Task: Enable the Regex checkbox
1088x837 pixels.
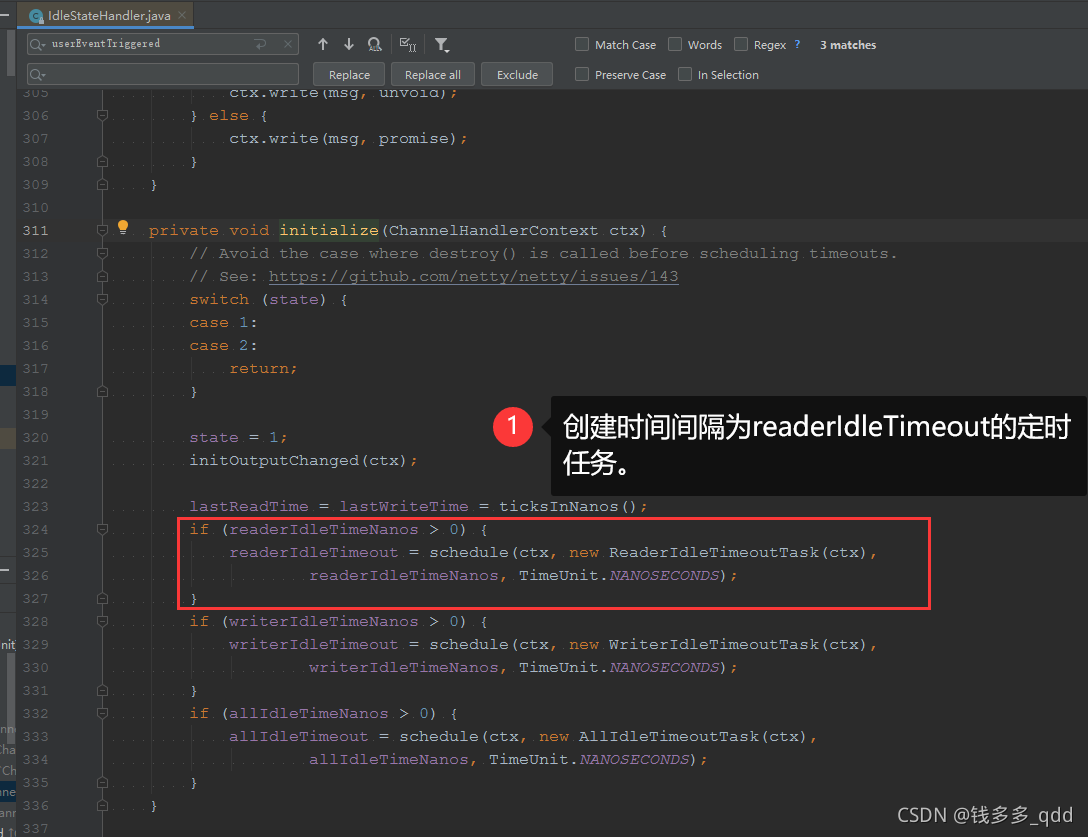Action: [x=741, y=44]
